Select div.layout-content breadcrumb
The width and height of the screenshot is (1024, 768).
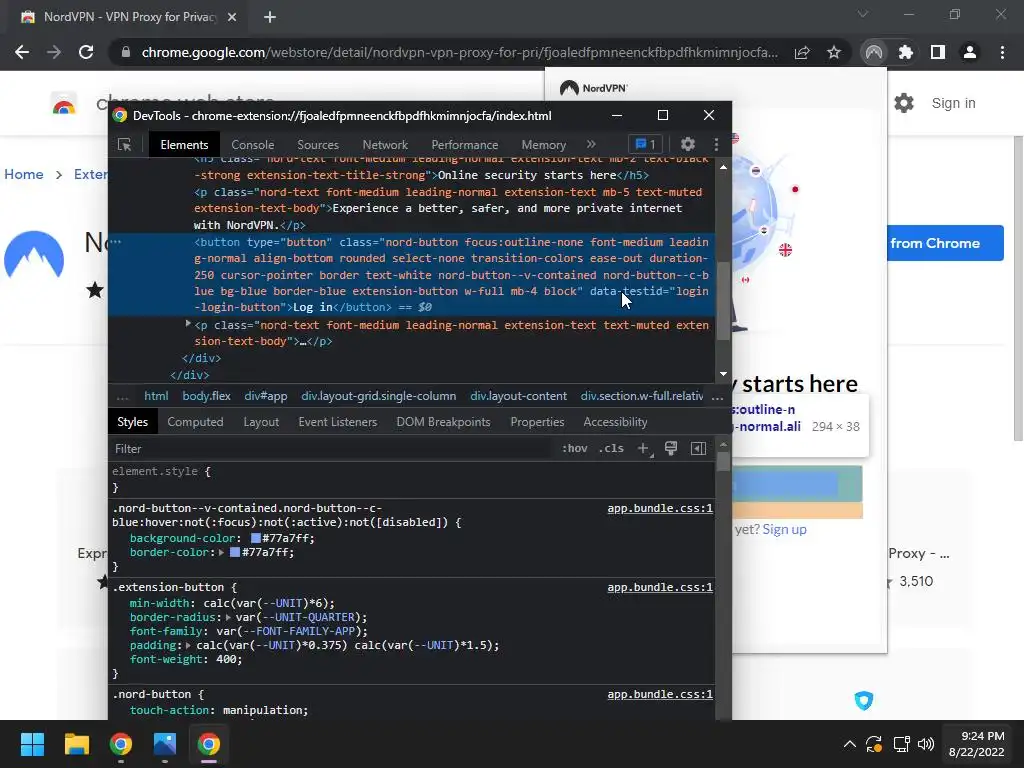[x=519, y=396]
